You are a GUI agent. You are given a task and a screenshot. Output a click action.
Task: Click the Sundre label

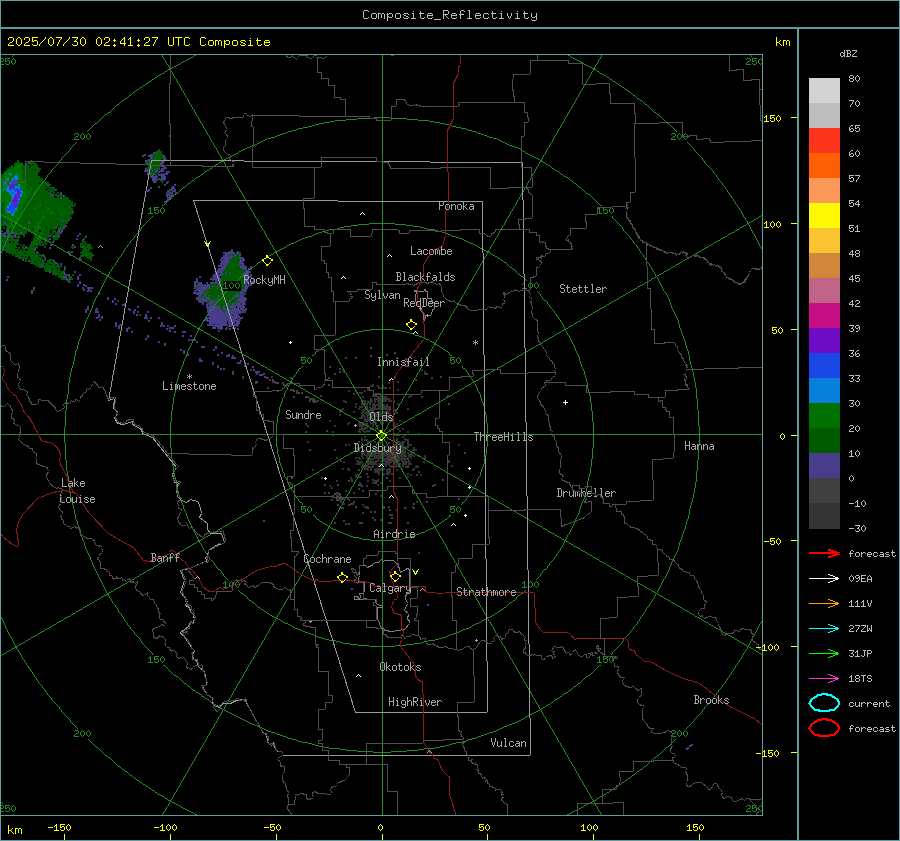pyautogui.click(x=303, y=415)
